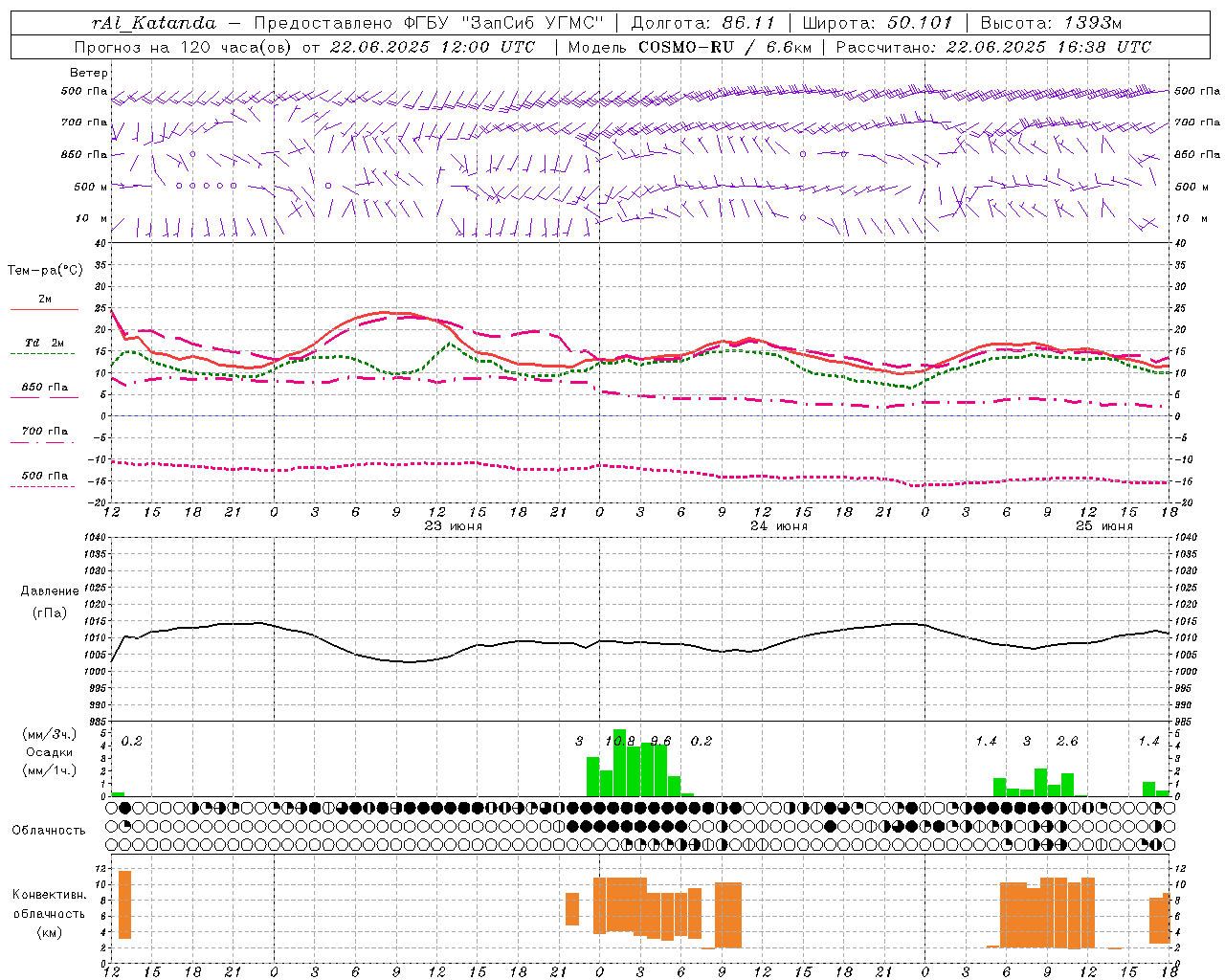The width and height of the screenshot is (1225, 980).
Task: Click the Долгота: 86.11 header field
Action: pos(702,23)
